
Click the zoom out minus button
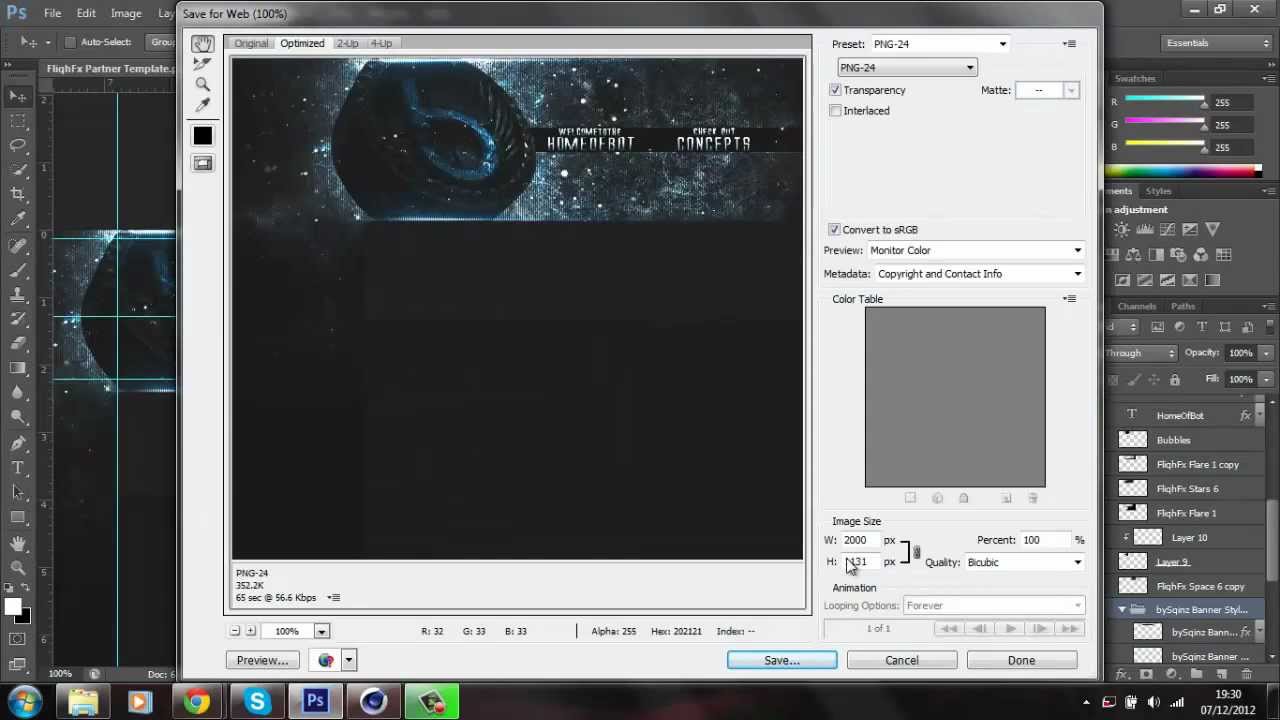(x=235, y=631)
